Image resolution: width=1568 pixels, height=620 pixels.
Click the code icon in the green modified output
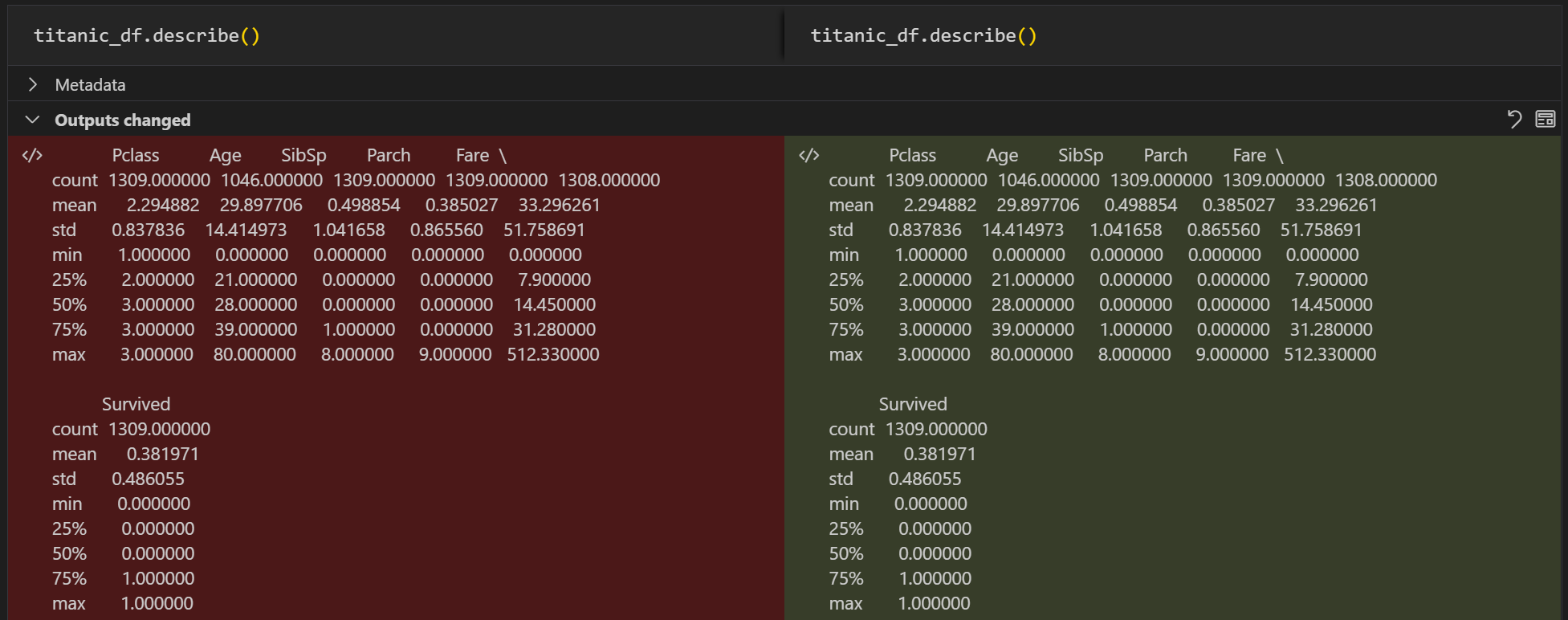(809, 155)
